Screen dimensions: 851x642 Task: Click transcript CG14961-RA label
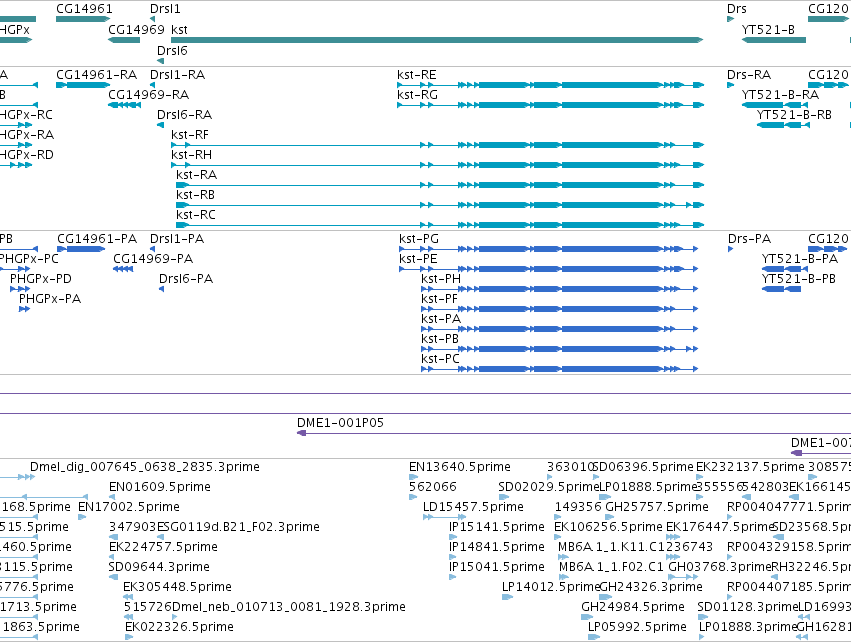tap(97, 74)
